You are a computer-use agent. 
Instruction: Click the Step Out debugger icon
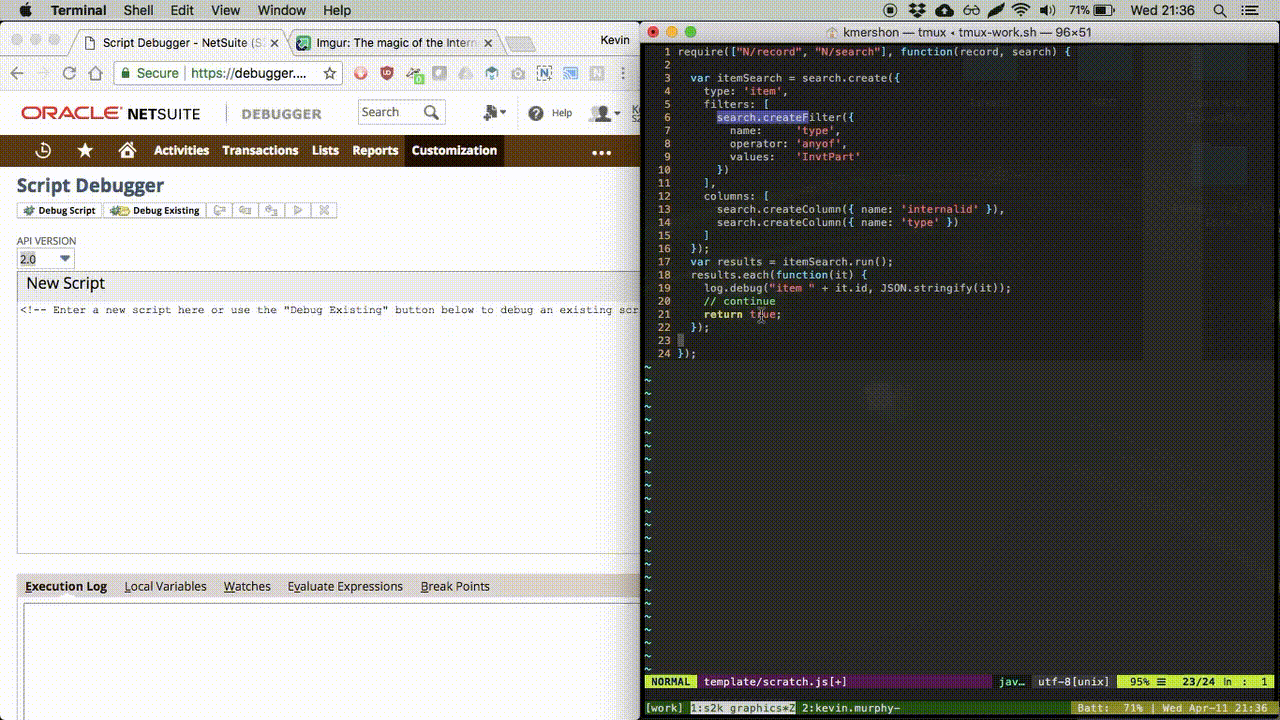[x=272, y=210]
